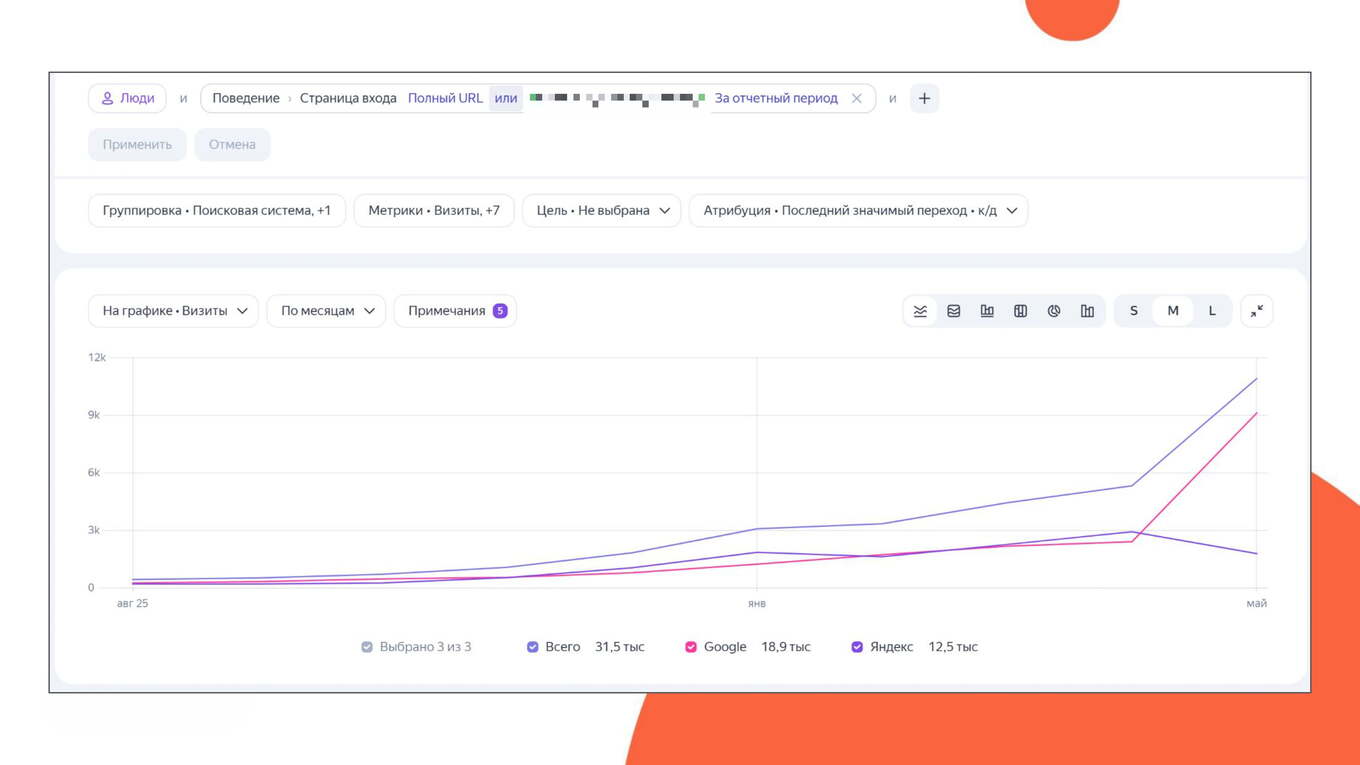Click the 'янв' axis label
Screen dimensions: 1360x765
pyautogui.click(x=757, y=604)
